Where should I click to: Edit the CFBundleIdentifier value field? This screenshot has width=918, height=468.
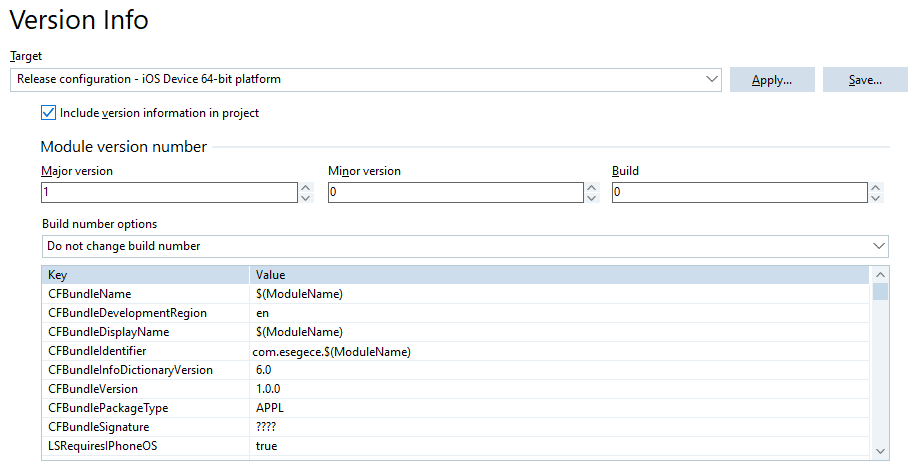click(560, 351)
